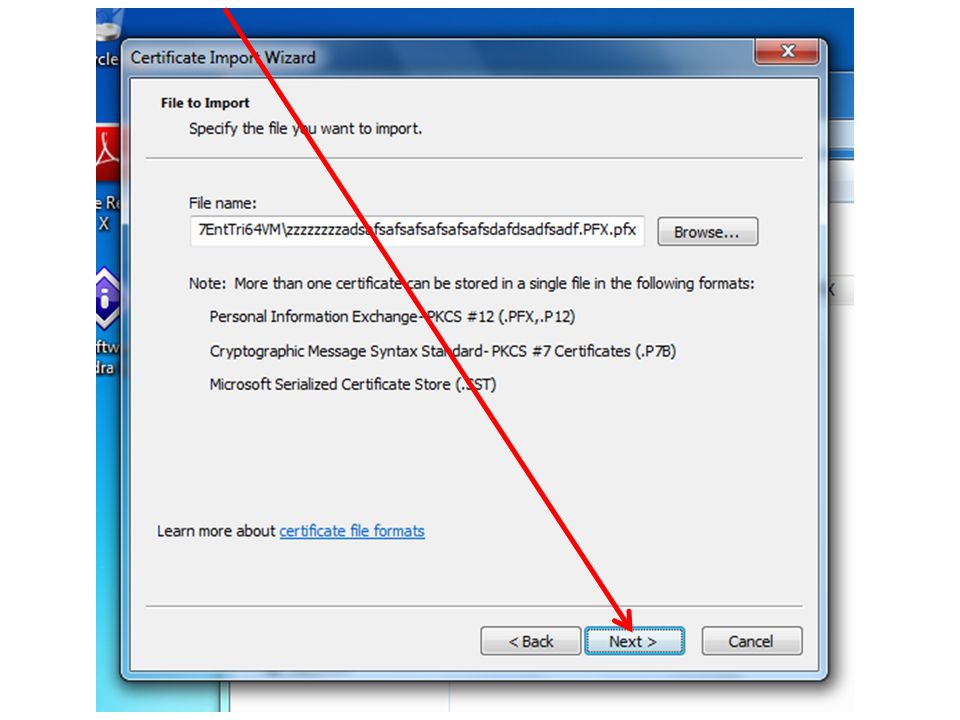Click the 'File name:' label
The width and height of the screenshot is (960, 720).
(222, 203)
